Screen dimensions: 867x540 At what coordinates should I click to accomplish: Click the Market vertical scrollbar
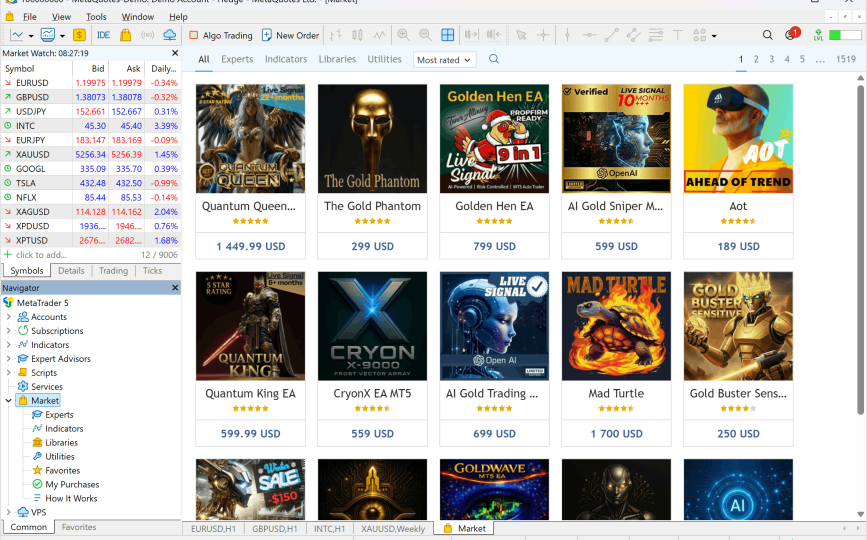[860, 249]
